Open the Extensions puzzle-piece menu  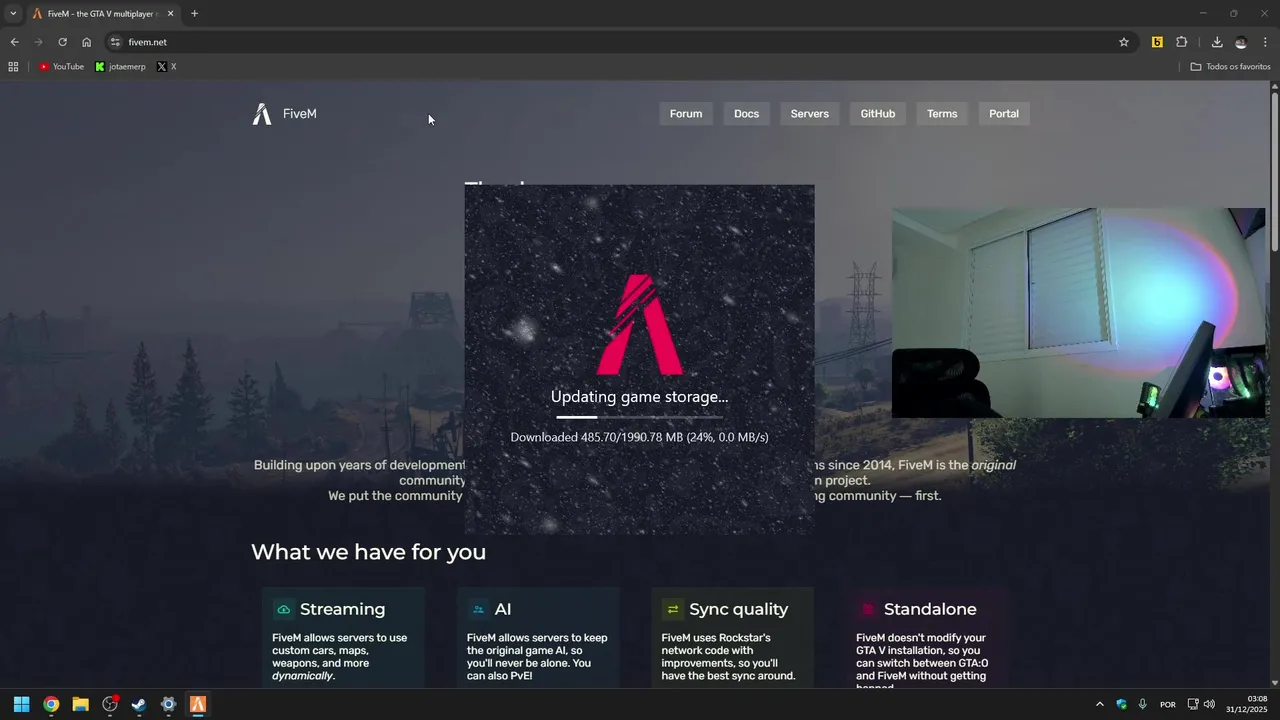[x=1182, y=42]
